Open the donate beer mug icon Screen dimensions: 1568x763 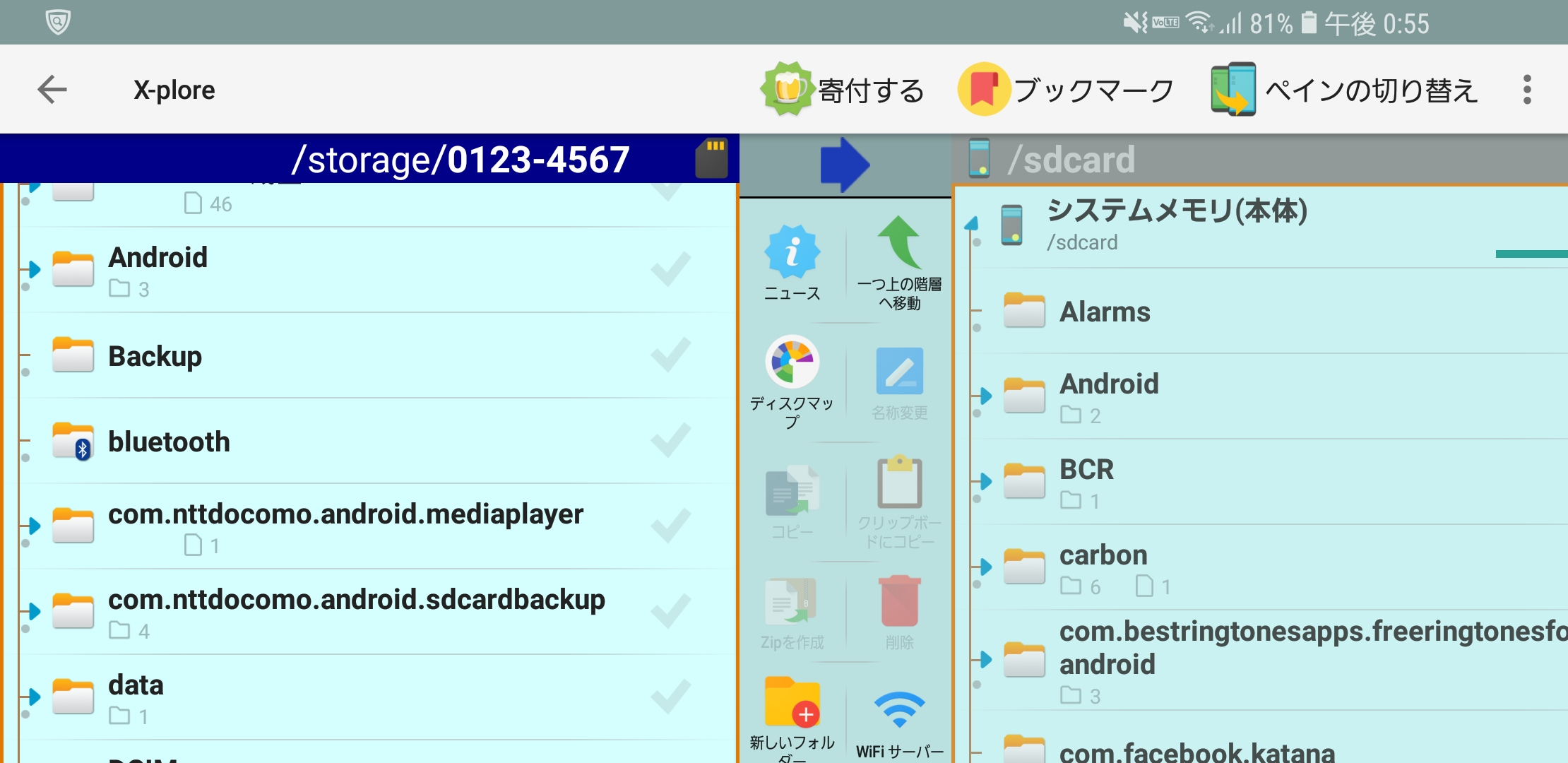coord(788,89)
